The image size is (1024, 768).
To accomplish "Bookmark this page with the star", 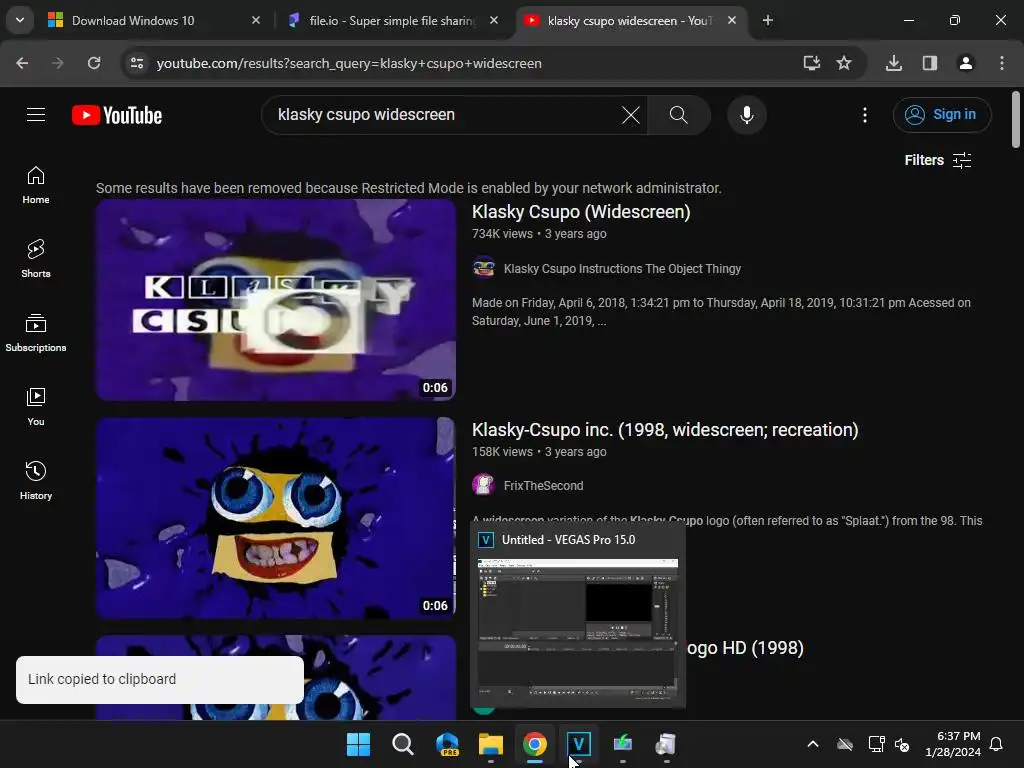I will tap(844, 63).
